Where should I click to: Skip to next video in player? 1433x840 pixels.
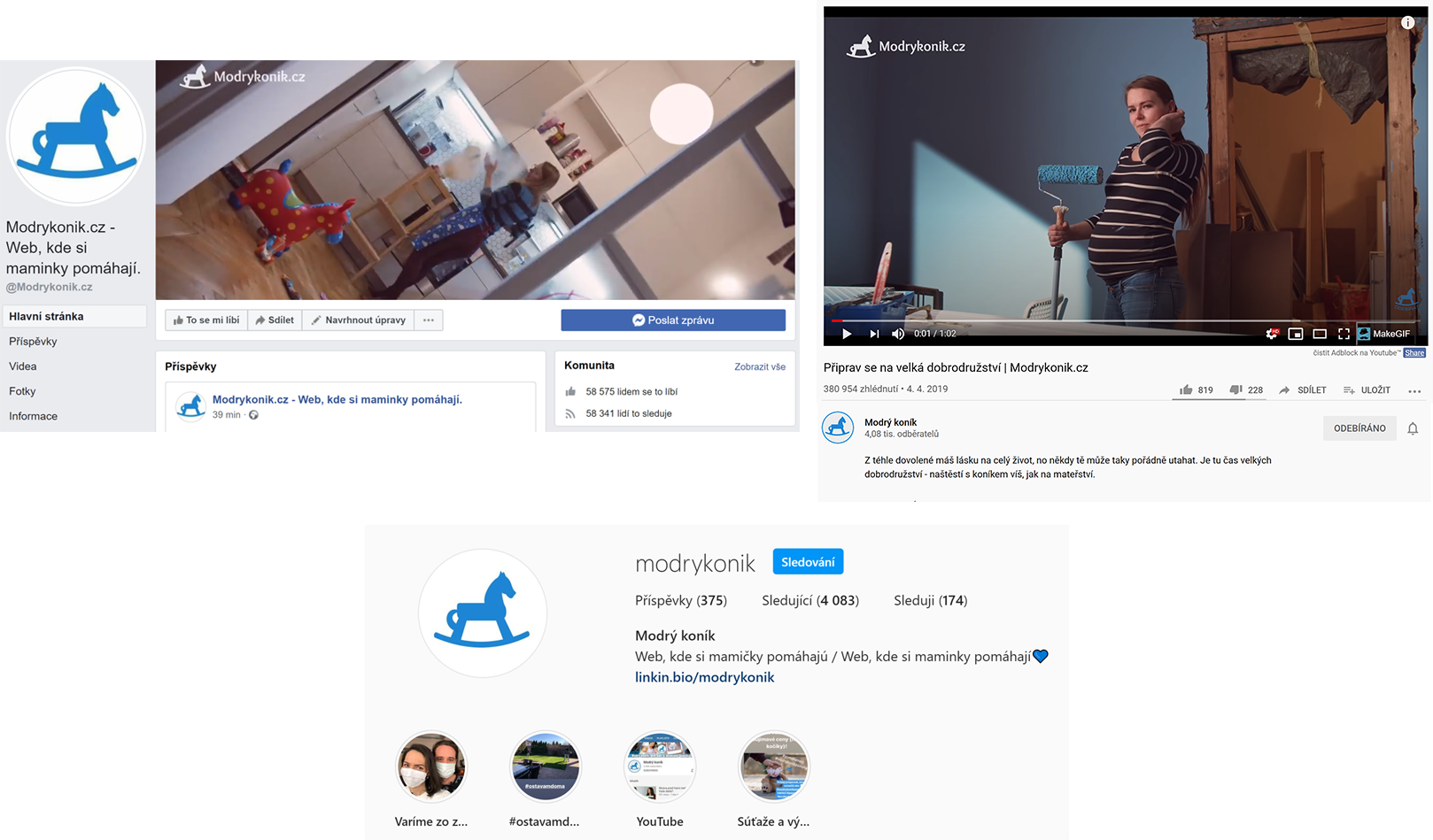click(x=874, y=334)
